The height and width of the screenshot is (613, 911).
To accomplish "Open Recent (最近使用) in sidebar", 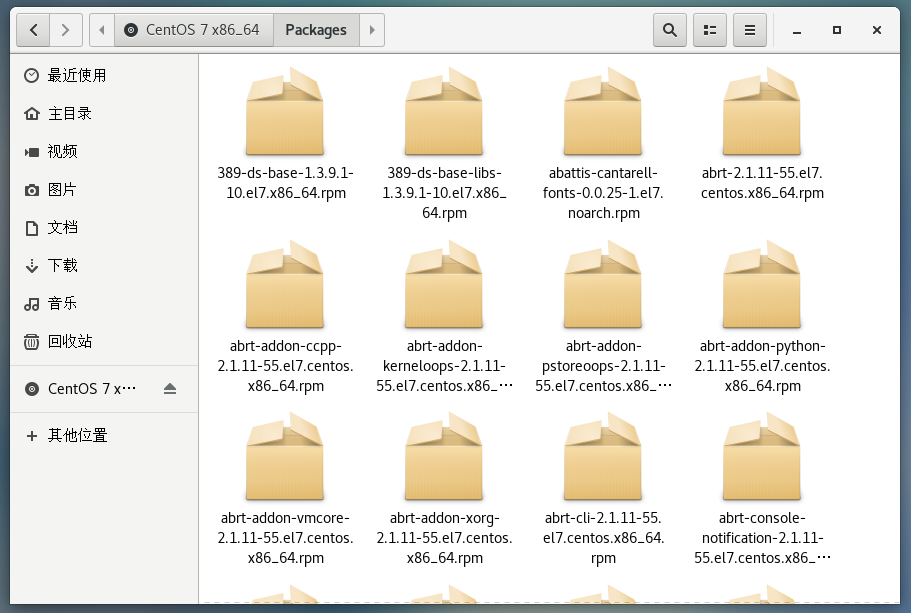I will [104, 76].
